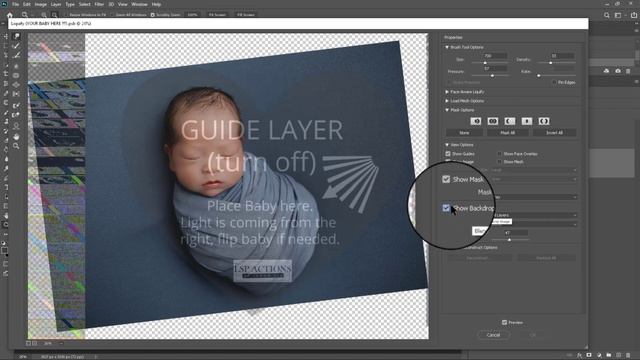Open the Filter menu
Image resolution: width=640 pixels, height=360 pixels.
(99, 4)
